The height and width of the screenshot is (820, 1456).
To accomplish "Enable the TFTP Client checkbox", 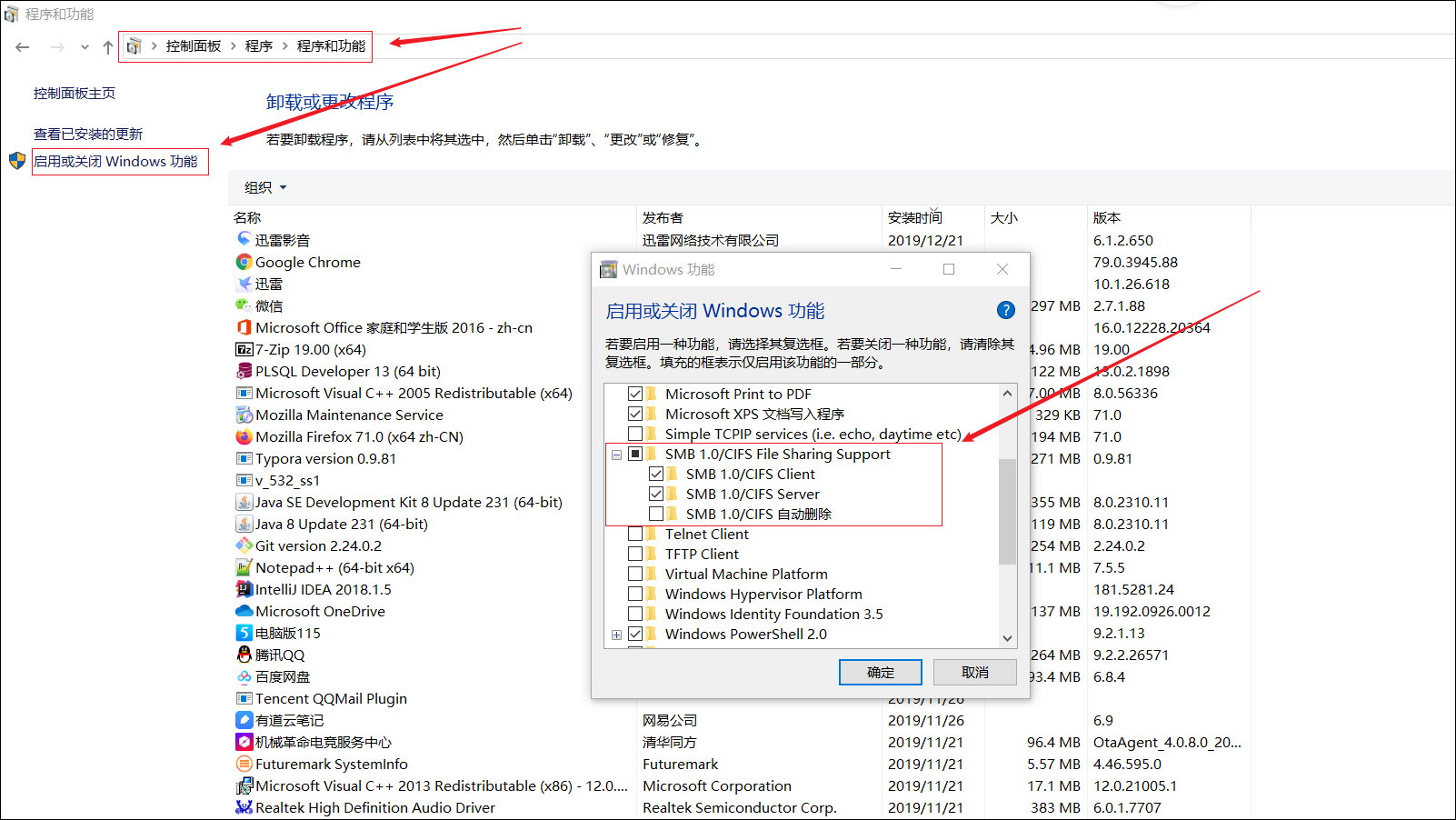I will pos(635,554).
